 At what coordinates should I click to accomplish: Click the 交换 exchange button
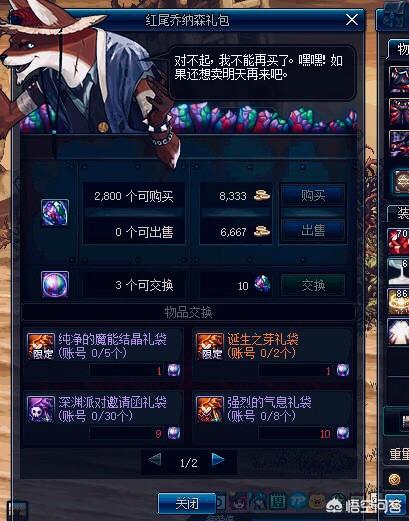[313, 285]
